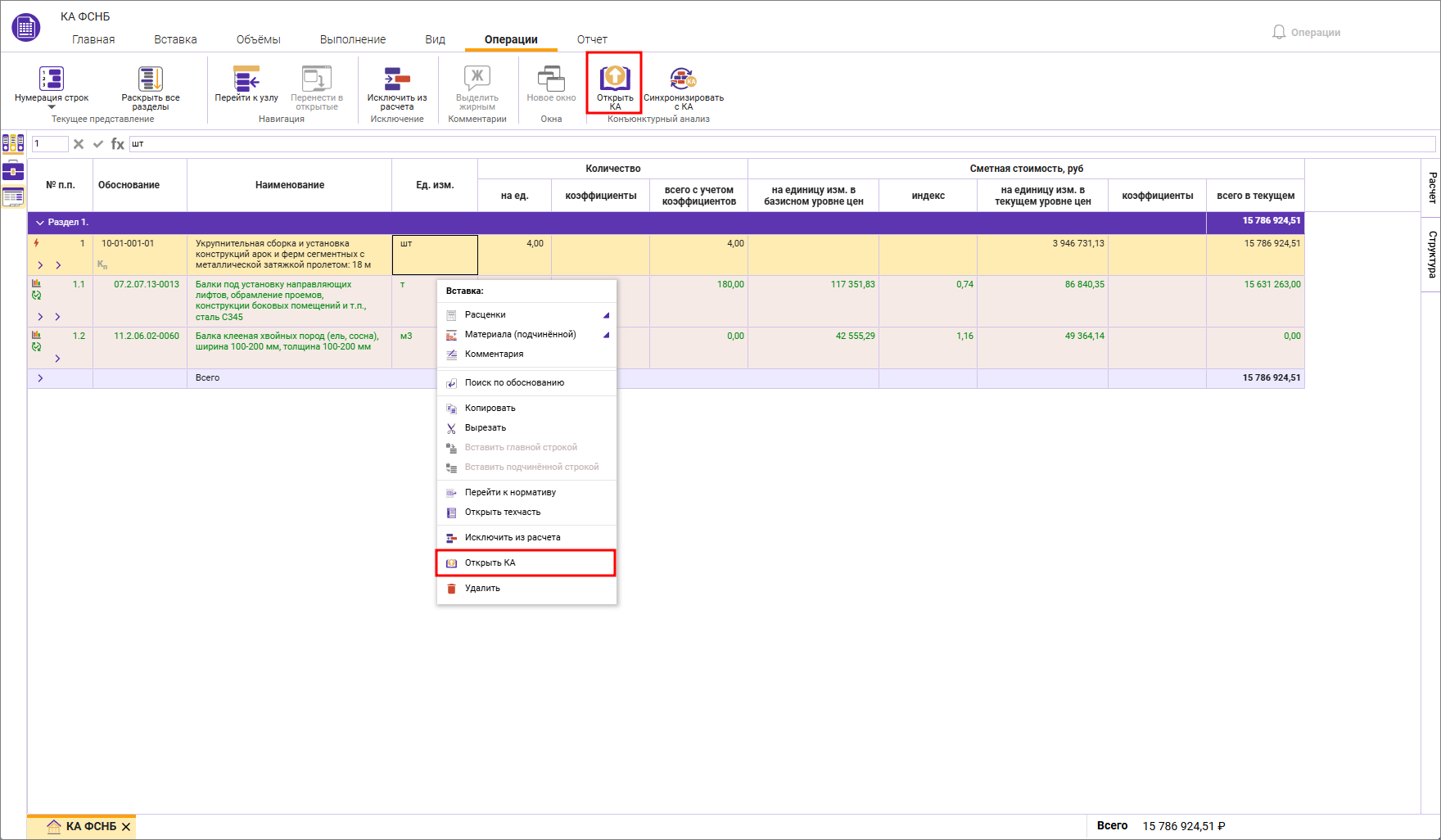This screenshot has height=840, width=1441.
Task: Choose Перейти к нормативу menu item
Action: pyautogui.click(x=526, y=492)
